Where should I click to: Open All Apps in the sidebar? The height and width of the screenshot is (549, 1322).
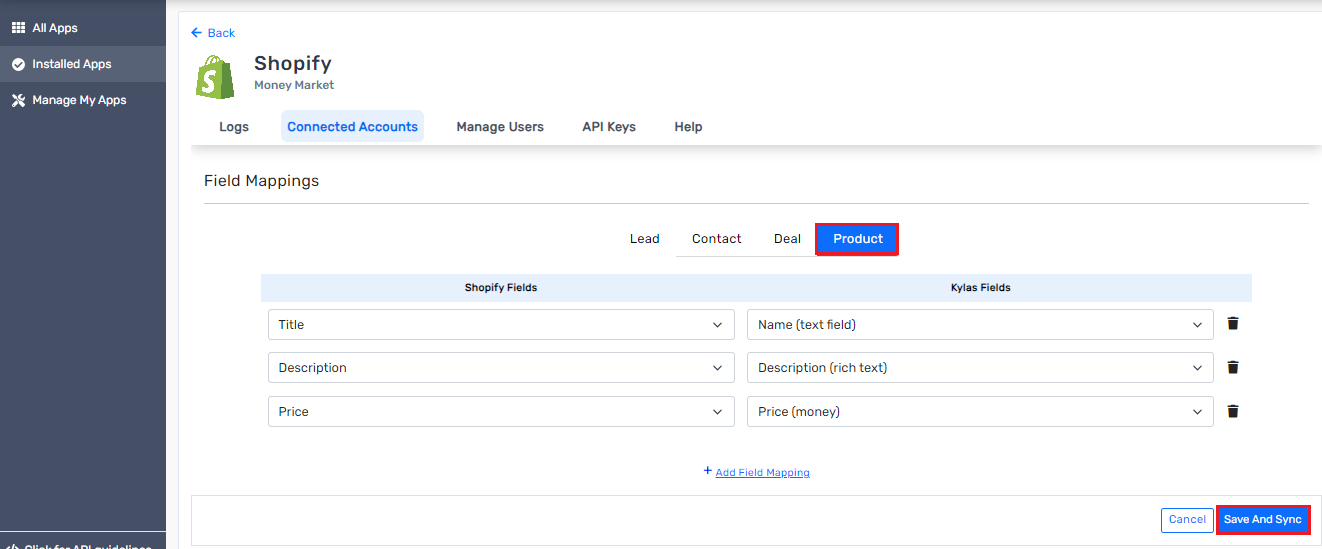(55, 28)
